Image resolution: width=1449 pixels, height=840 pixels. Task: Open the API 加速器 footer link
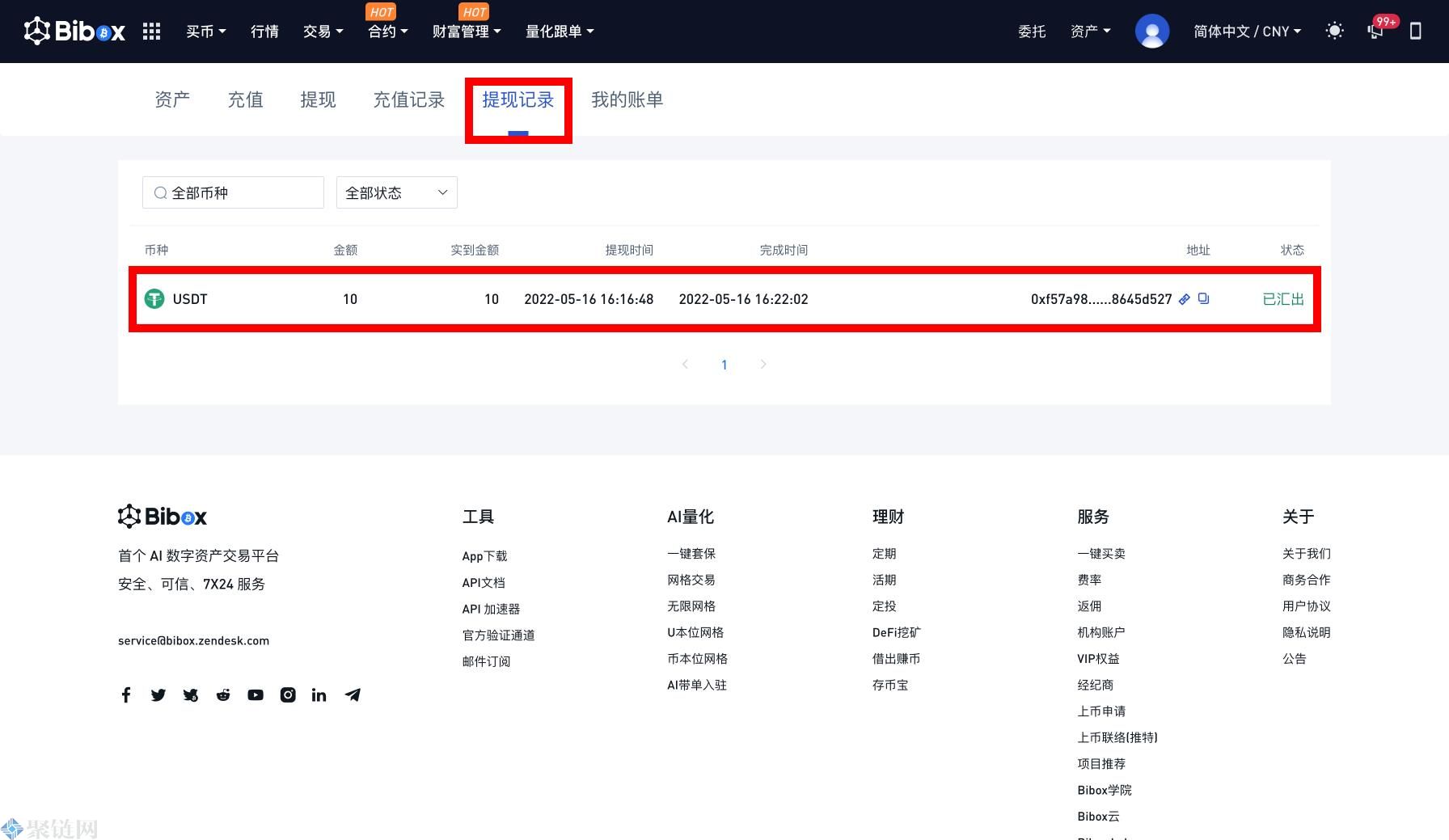coord(491,609)
